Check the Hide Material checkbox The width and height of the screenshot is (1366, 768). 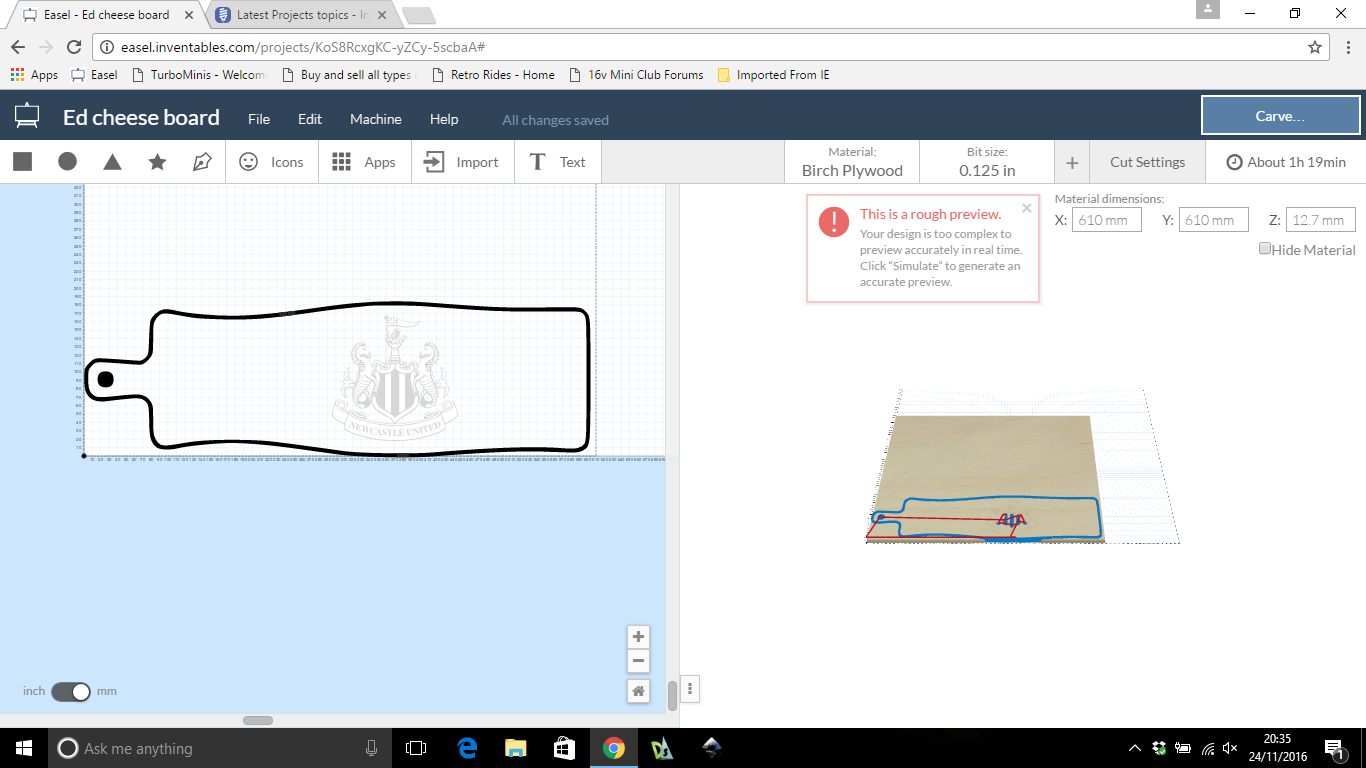click(1265, 249)
